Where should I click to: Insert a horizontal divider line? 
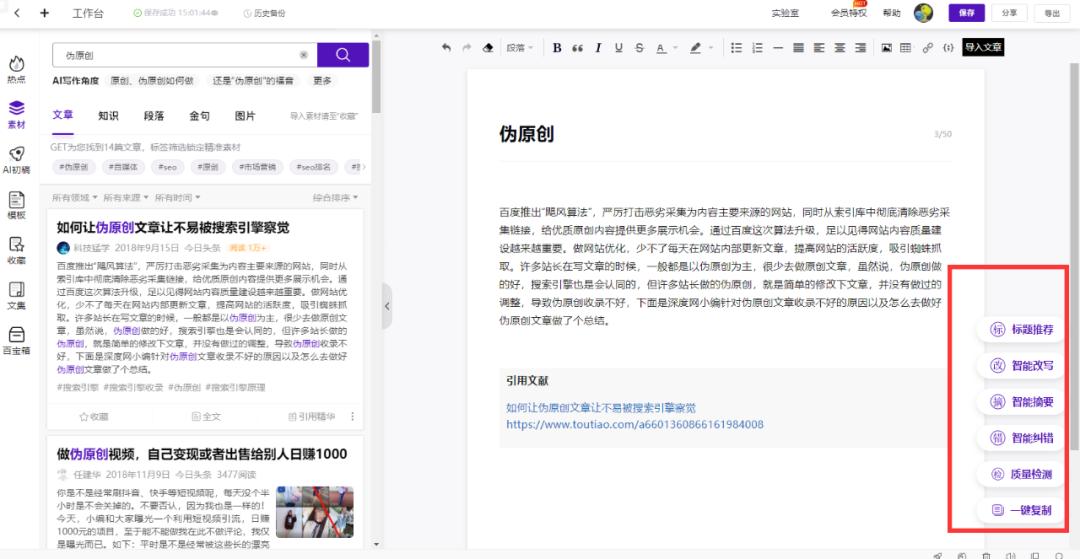(x=778, y=48)
